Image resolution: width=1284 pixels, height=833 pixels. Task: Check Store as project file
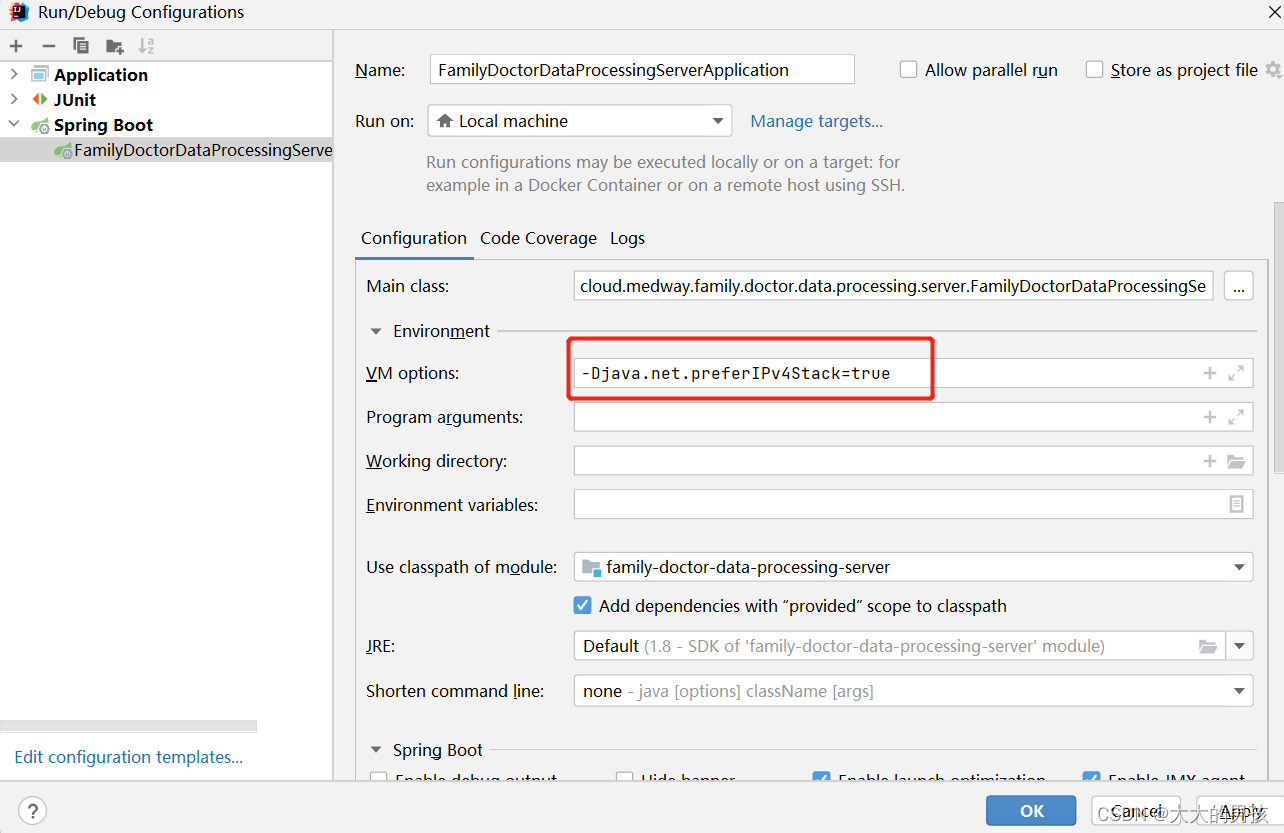1094,69
